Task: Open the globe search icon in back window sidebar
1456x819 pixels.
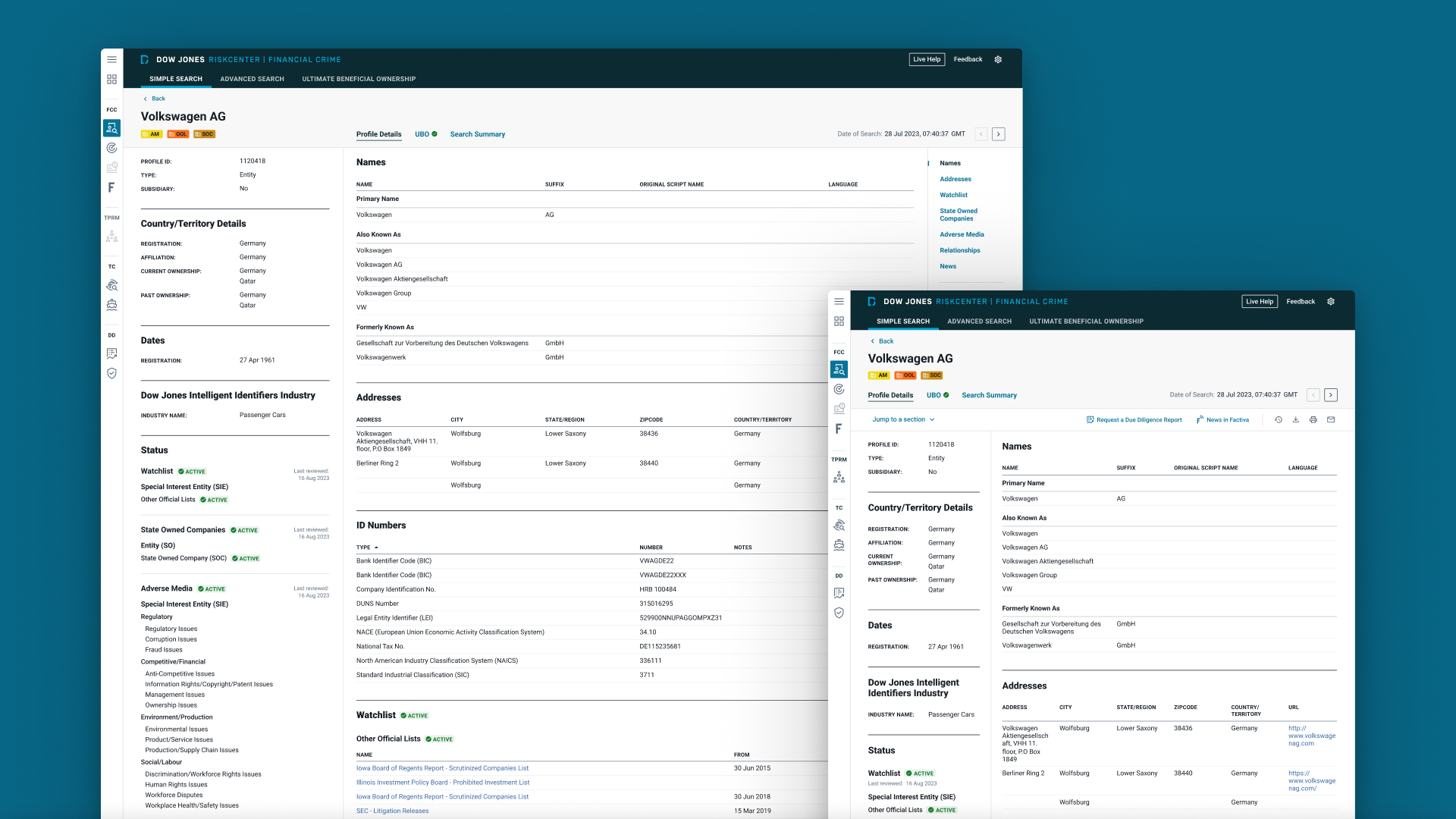Action: pos(111,285)
